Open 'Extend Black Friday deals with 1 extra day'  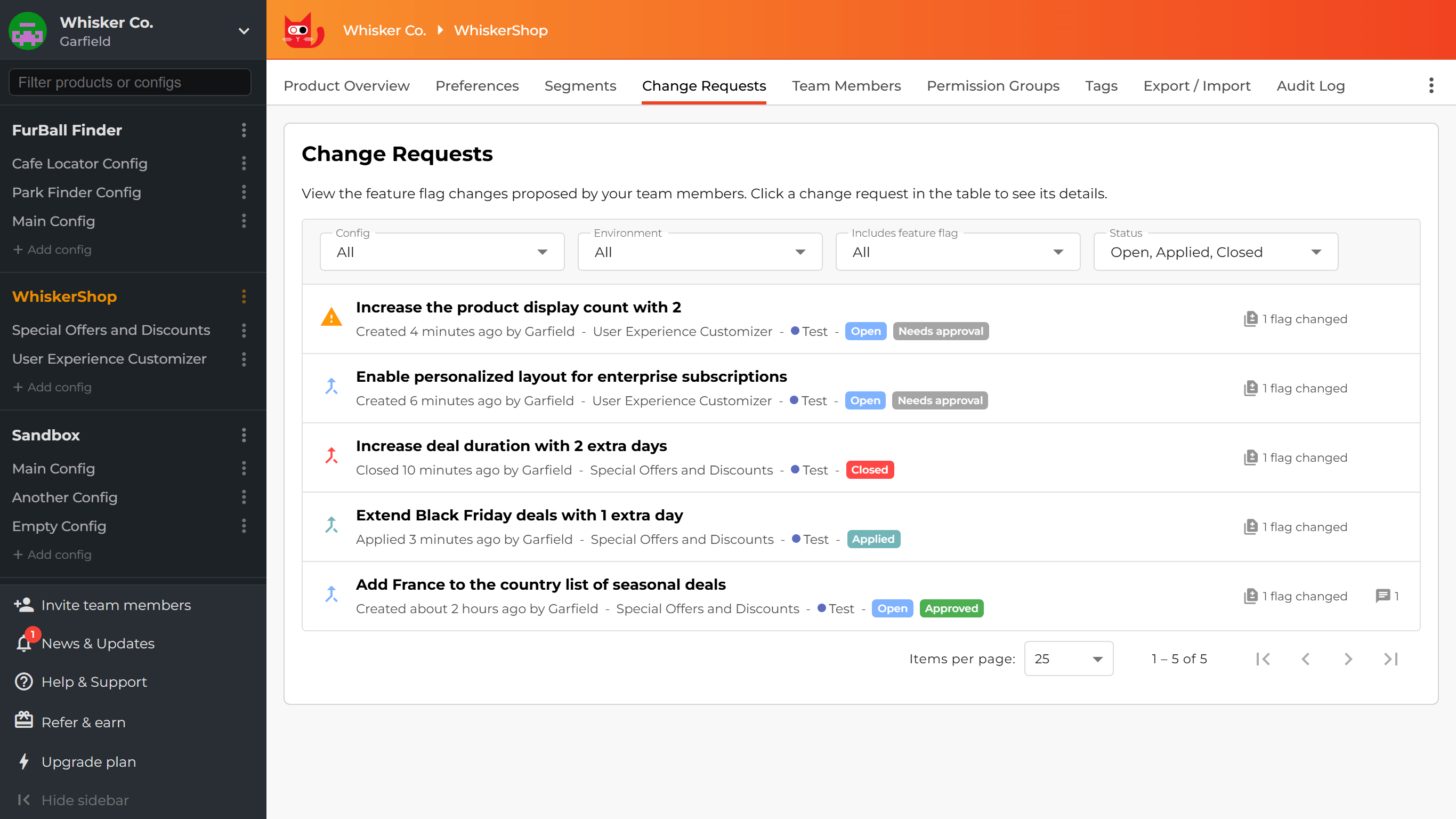520,515
